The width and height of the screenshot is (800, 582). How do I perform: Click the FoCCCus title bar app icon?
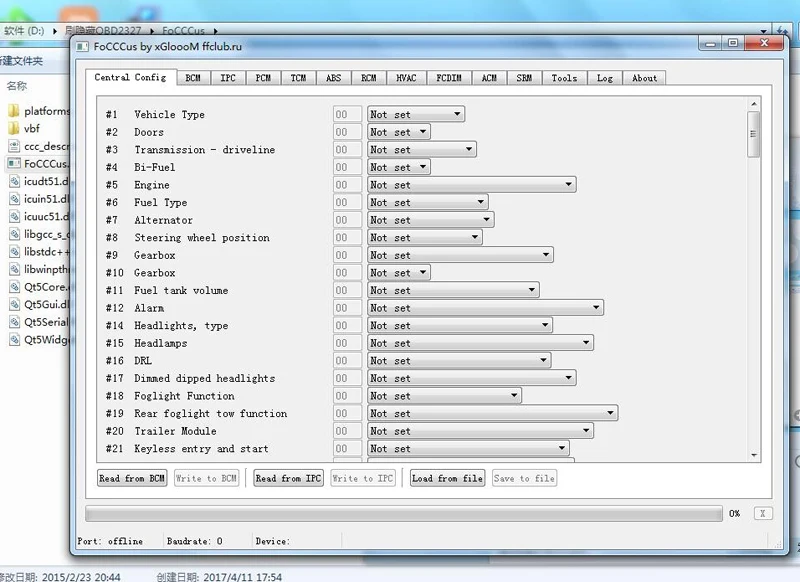click(82, 46)
